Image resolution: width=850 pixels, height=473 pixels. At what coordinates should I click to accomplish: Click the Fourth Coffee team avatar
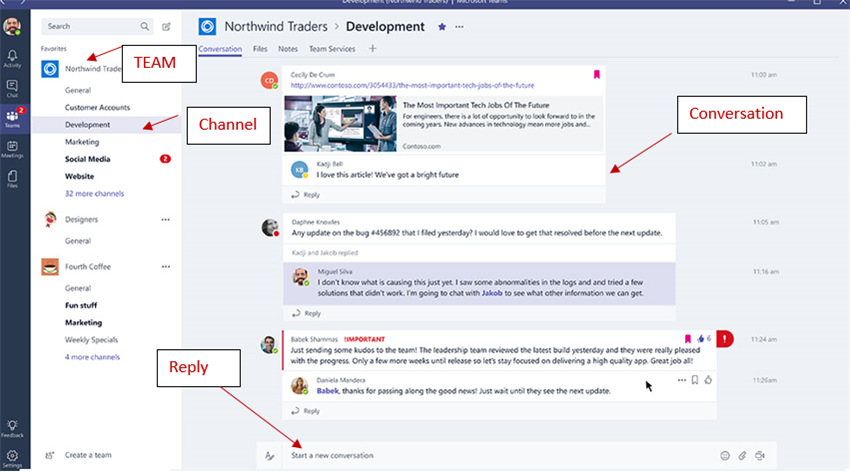click(x=50, y=267)
